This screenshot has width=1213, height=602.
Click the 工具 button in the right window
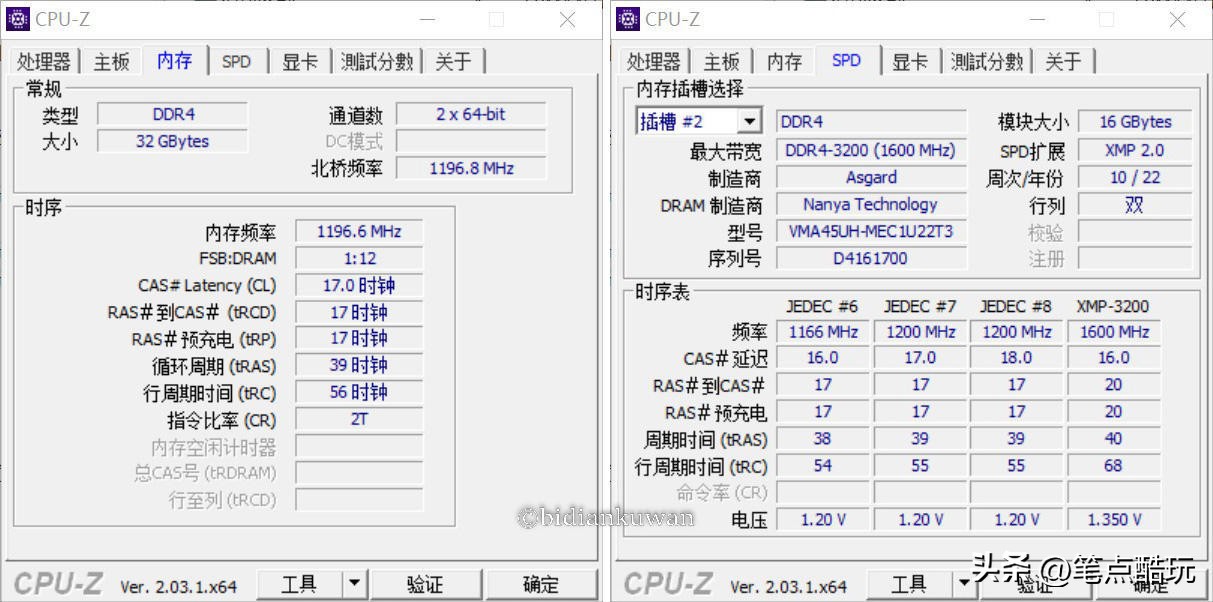click(908, 584)
